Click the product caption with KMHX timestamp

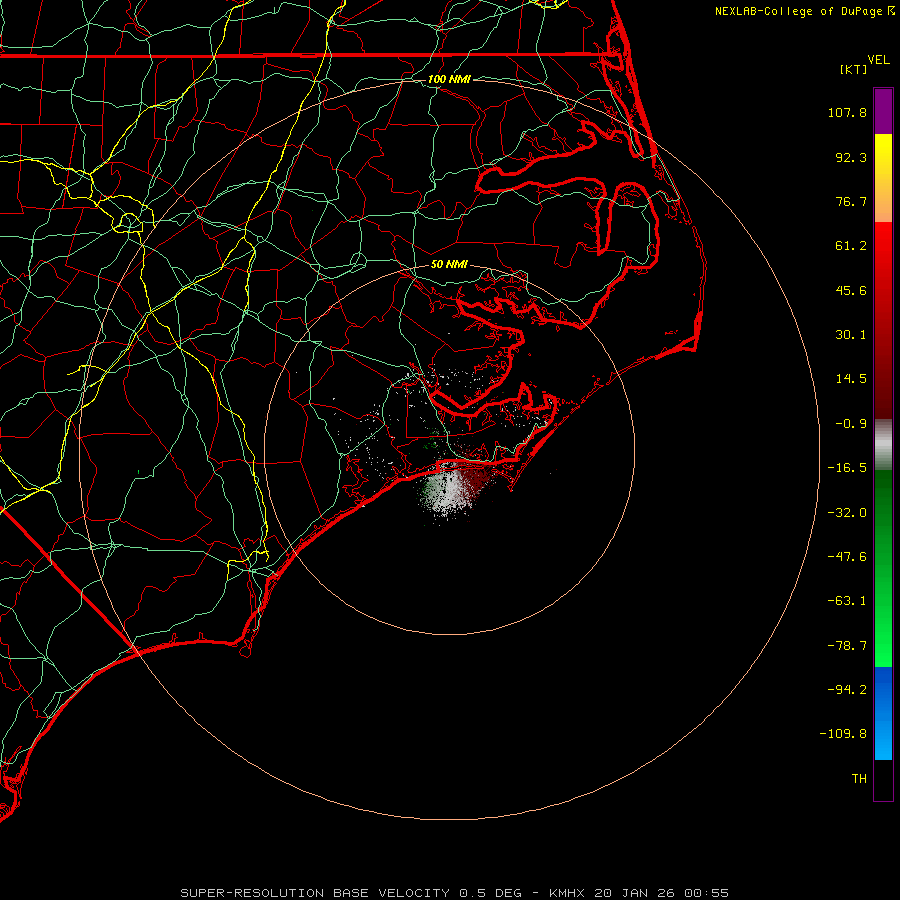tap(455, 893)
